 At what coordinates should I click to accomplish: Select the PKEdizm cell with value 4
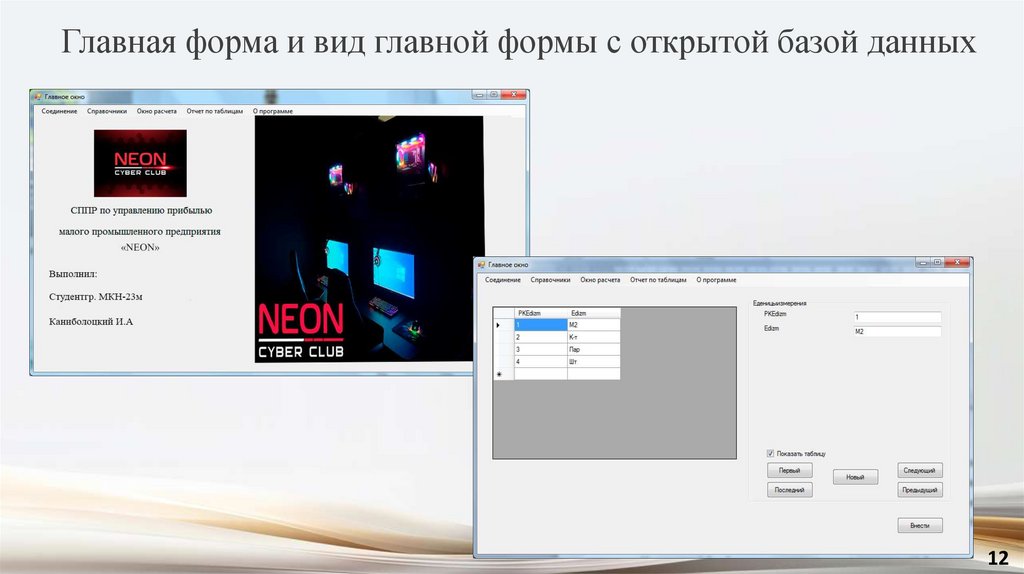[x=541, y=362]
